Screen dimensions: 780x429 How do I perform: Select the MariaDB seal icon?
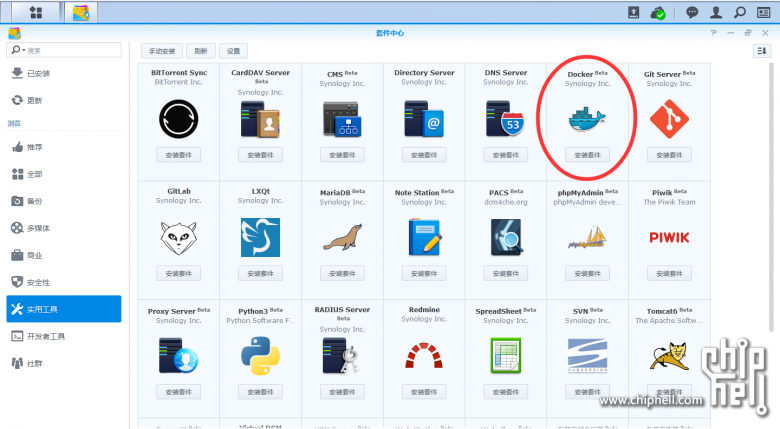[x=342, y=237]
